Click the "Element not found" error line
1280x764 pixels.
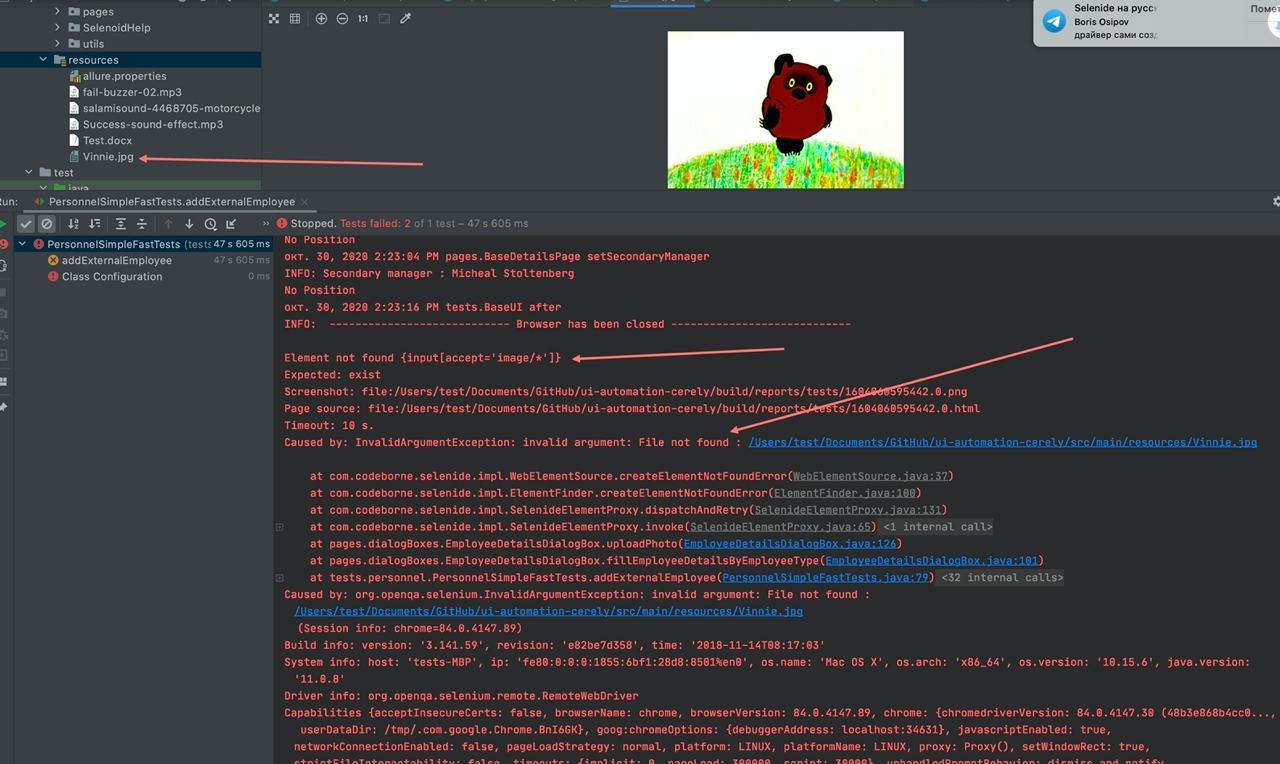423,358
